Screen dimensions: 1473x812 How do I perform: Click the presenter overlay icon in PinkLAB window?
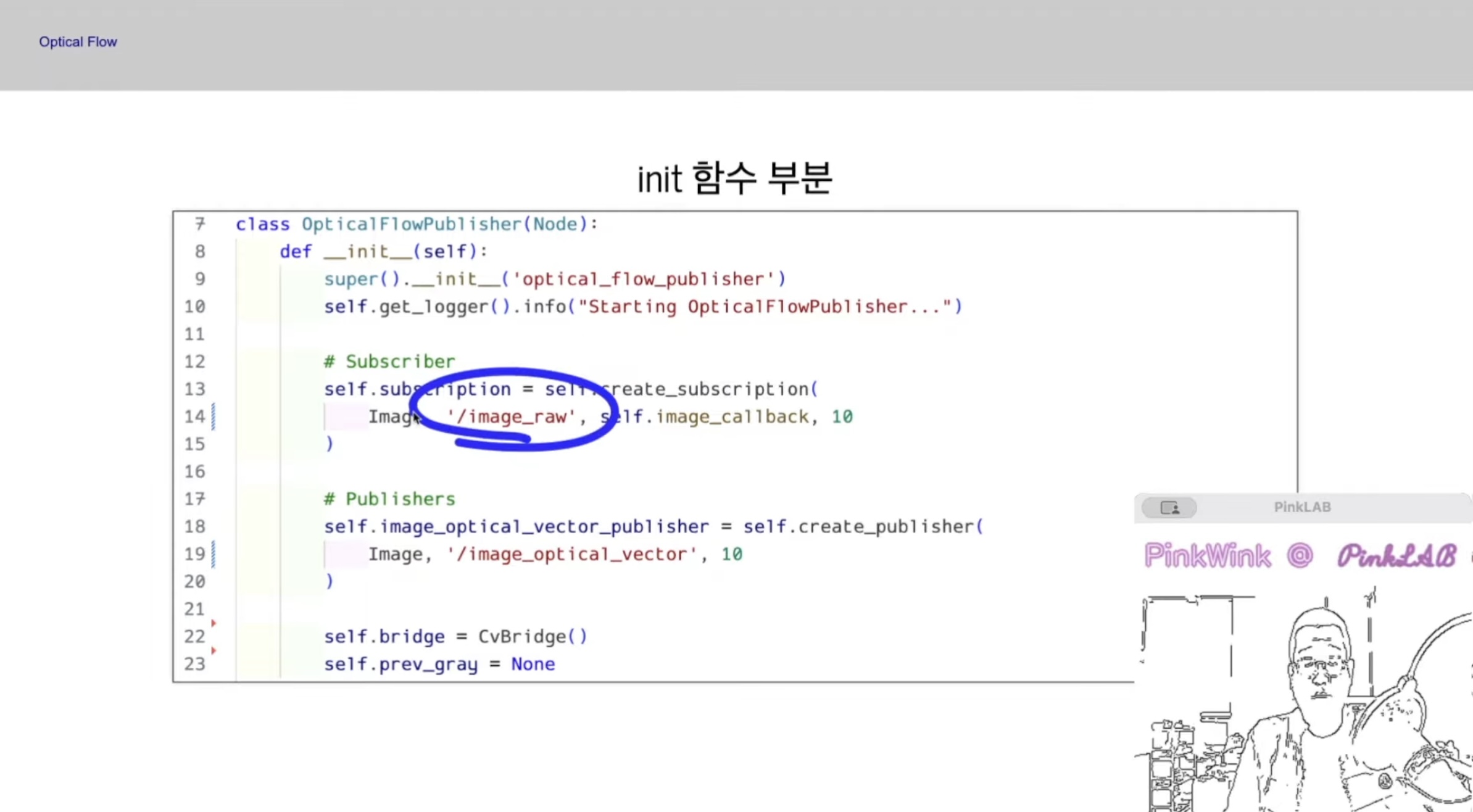[1169, 508]
